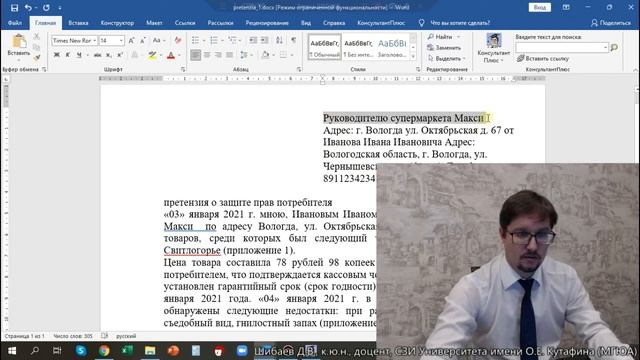Click the Заменить replace button
This screenshot has height=360, width=640.
[444, 48]
